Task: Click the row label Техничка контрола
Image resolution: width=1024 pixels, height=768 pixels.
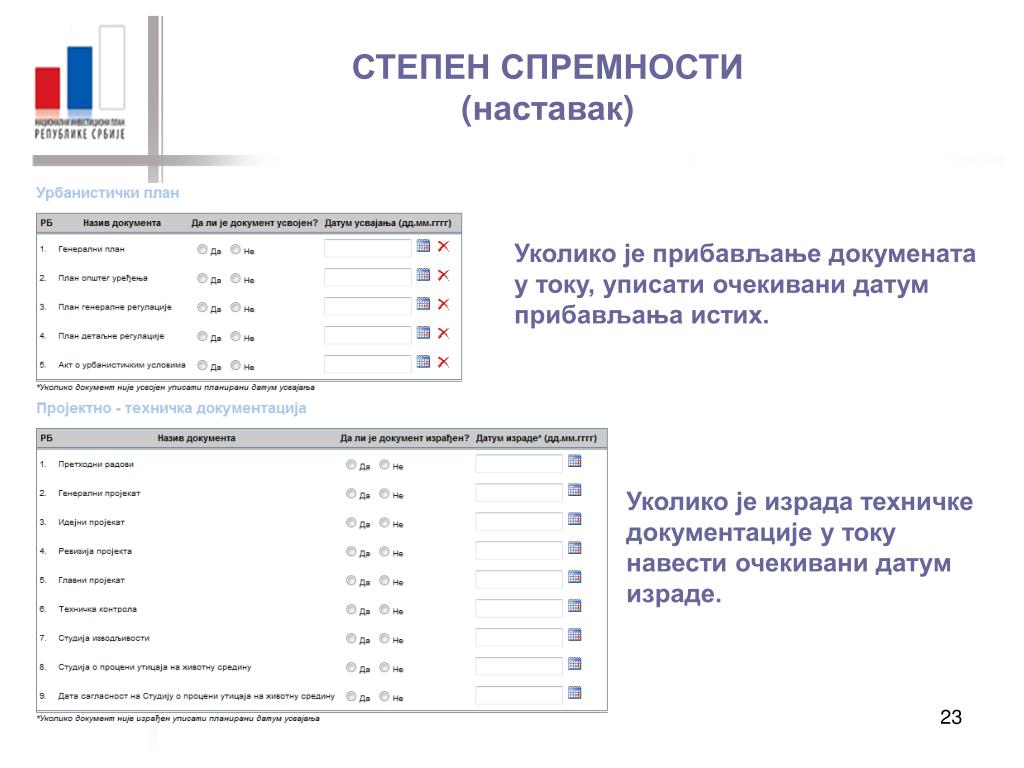Action: 97,609
